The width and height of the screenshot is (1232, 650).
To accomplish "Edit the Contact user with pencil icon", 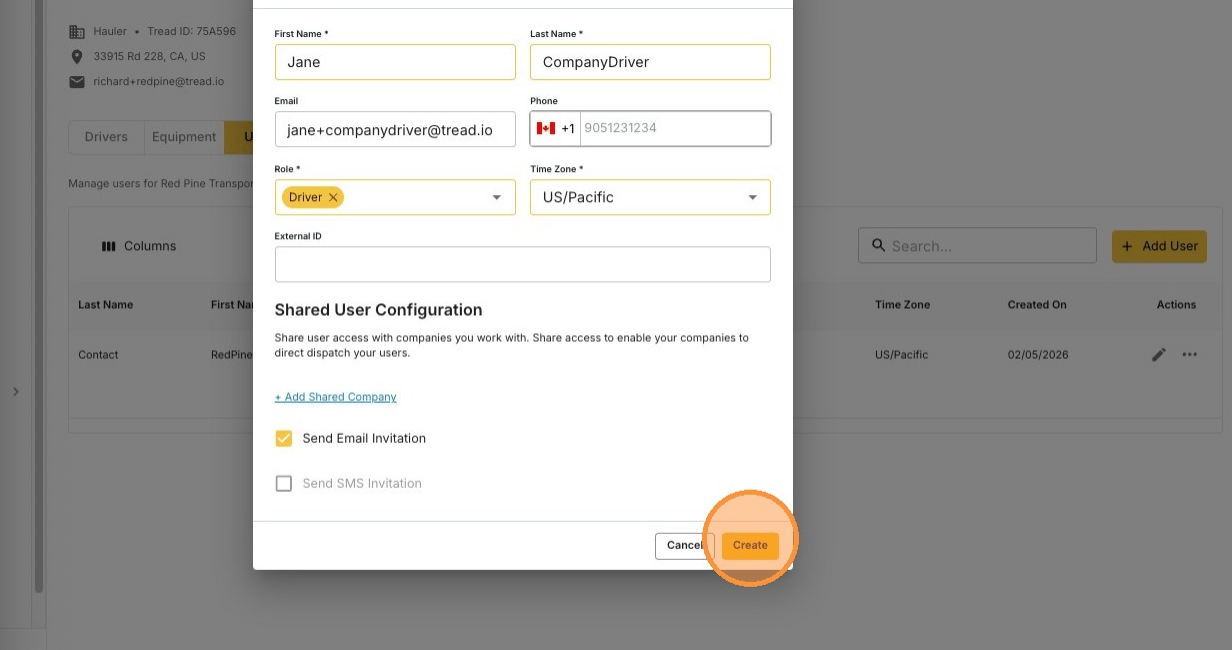I will coord(1159,354).
